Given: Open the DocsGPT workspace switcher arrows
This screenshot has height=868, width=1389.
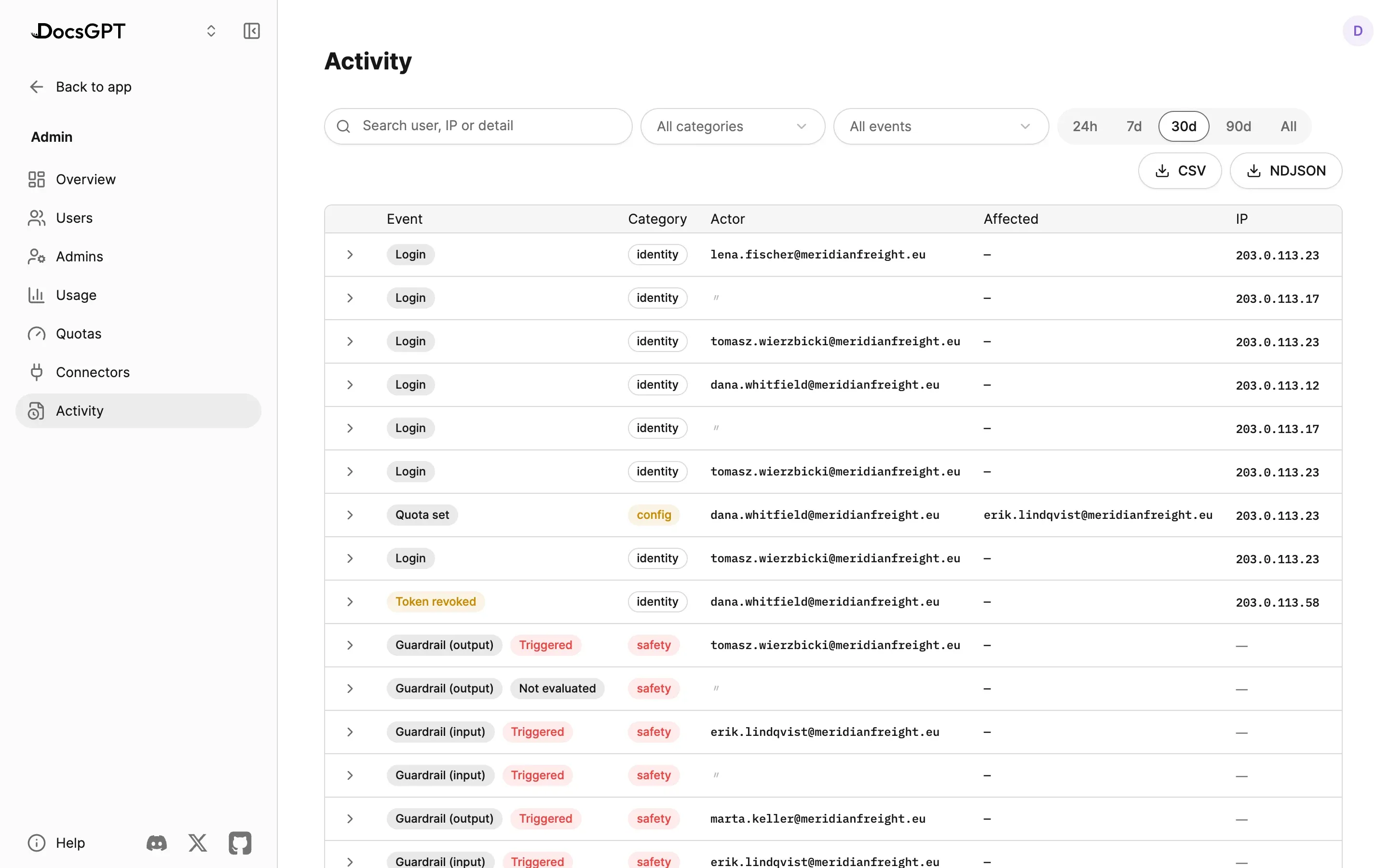Looking at the screenshot, I should (x=211, y=31).
